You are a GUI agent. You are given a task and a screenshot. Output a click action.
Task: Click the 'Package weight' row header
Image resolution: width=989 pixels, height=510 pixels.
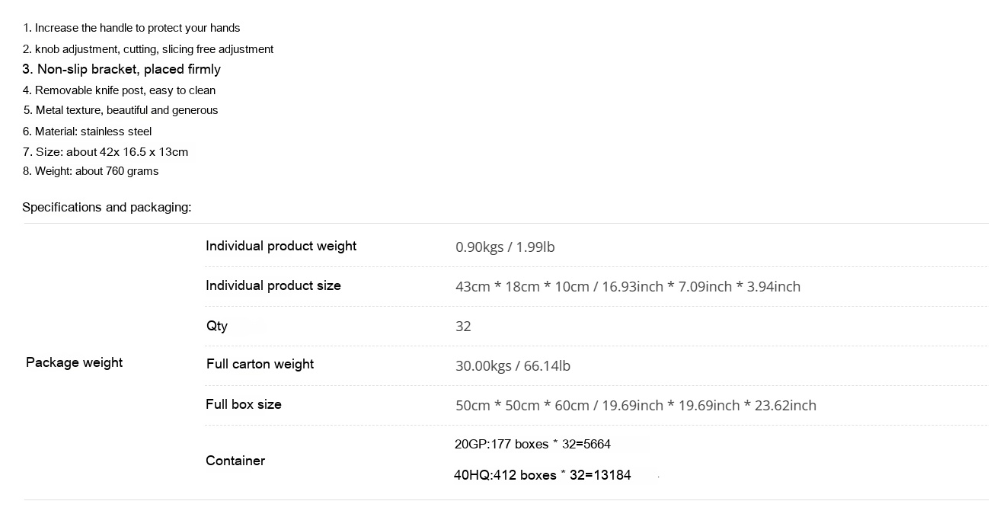pos(74,362)
